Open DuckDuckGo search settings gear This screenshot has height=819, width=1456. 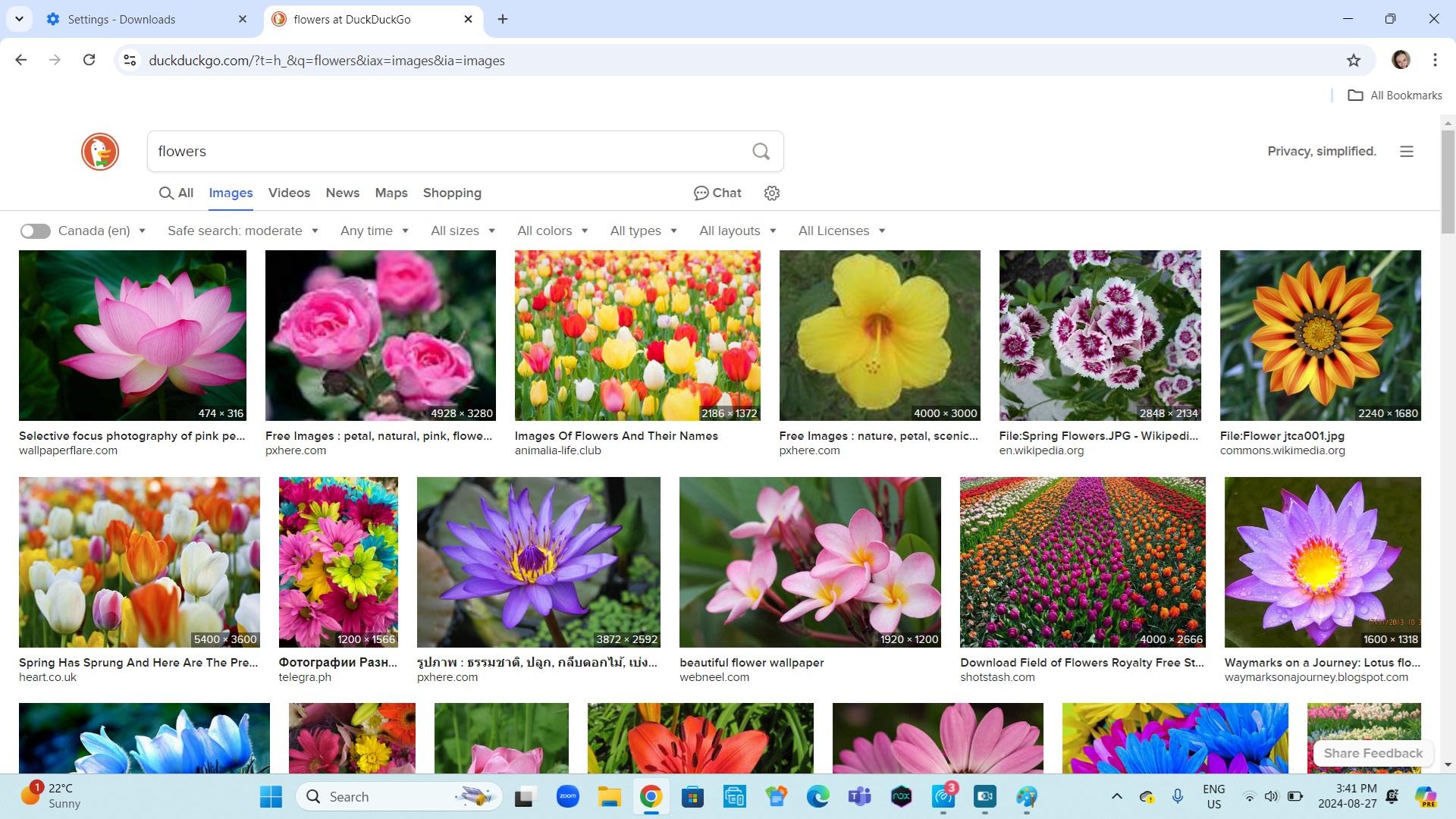click(x=772, y=193)
